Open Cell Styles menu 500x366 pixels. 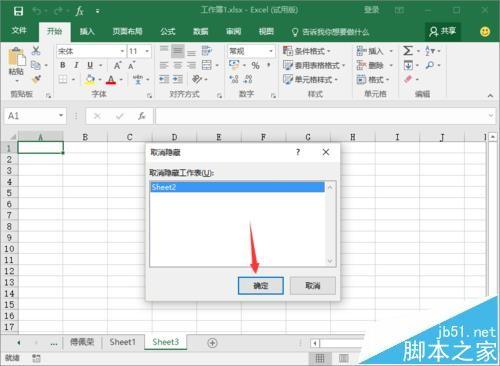pos(310,80)
